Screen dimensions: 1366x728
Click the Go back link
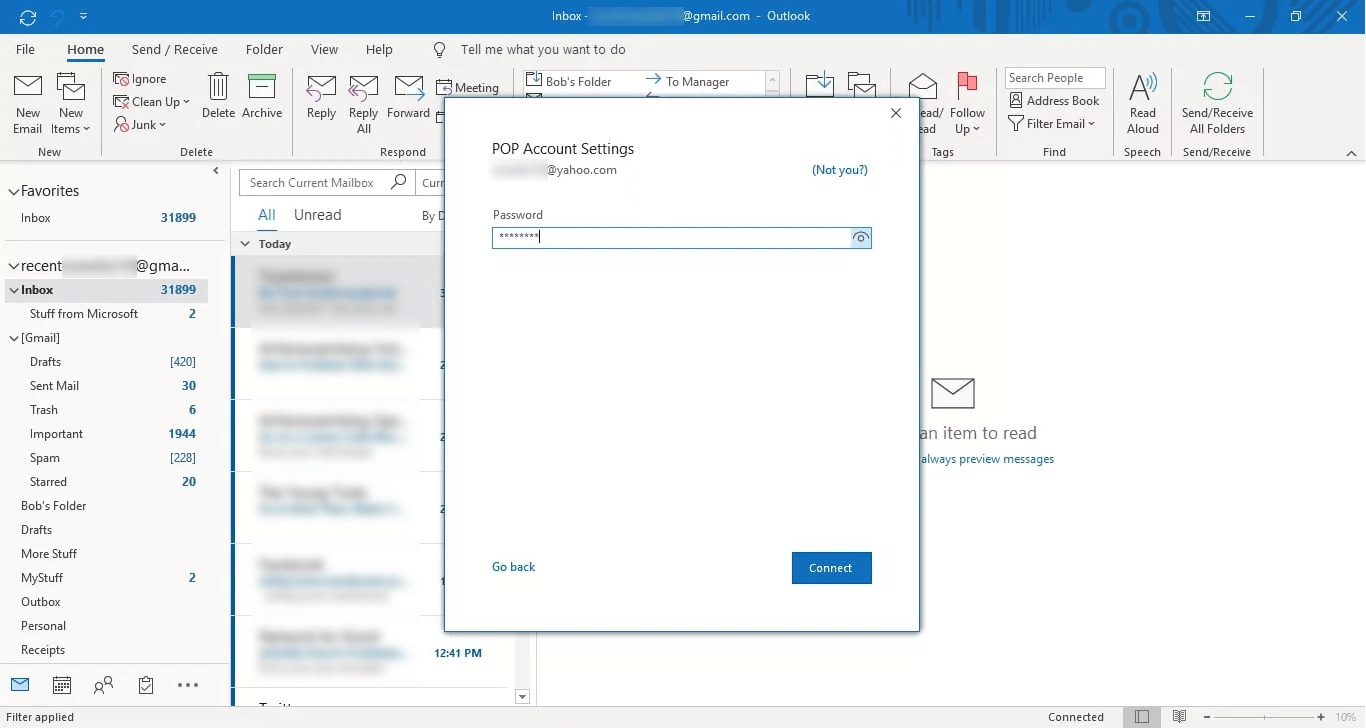coord(513,567)
